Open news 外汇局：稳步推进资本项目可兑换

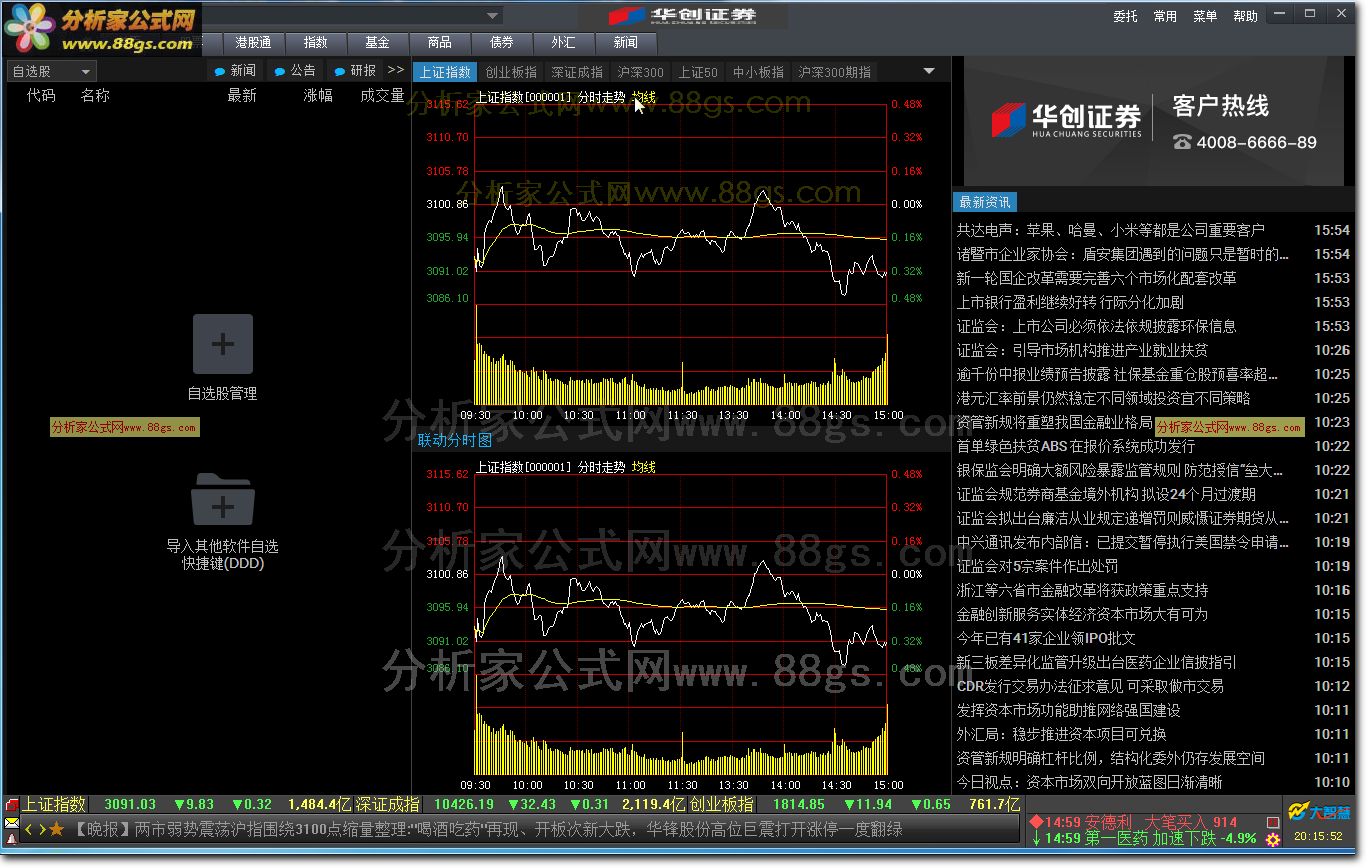(x=1061, y=734)
